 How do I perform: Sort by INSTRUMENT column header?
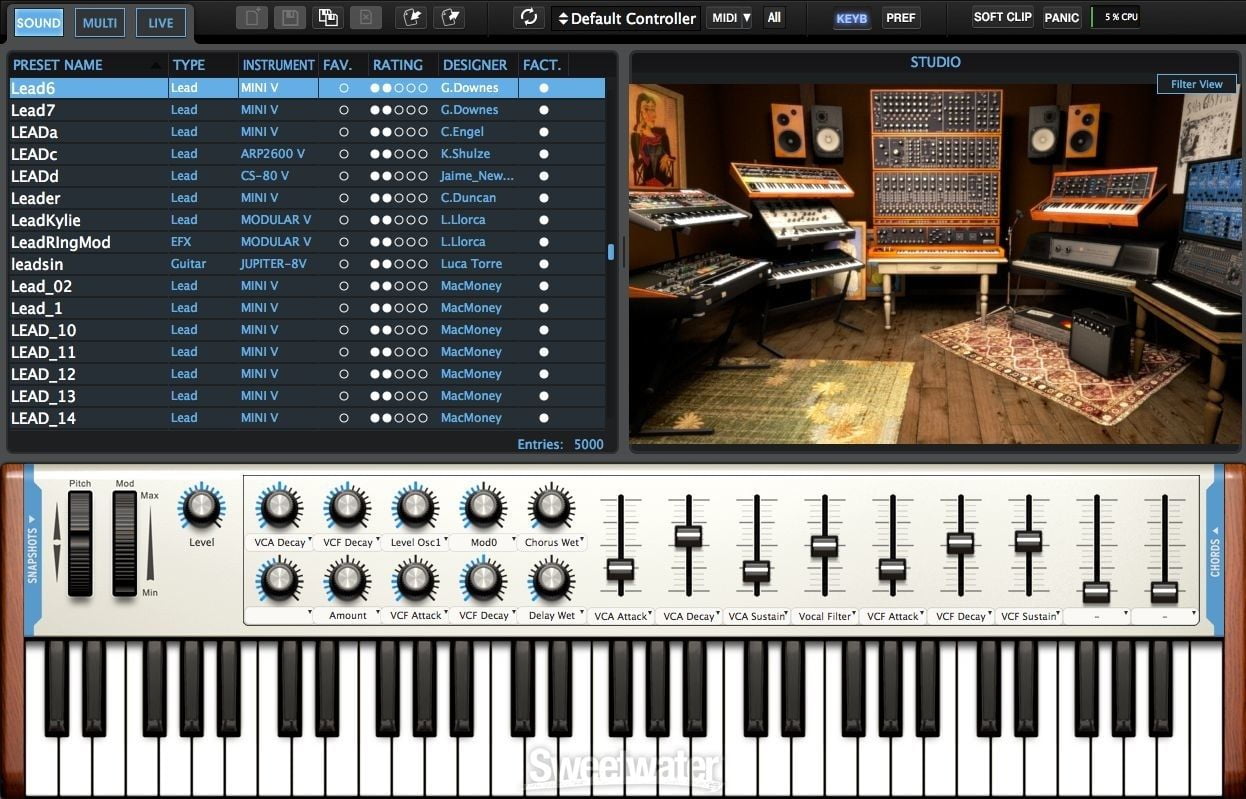tap(279, 65)
